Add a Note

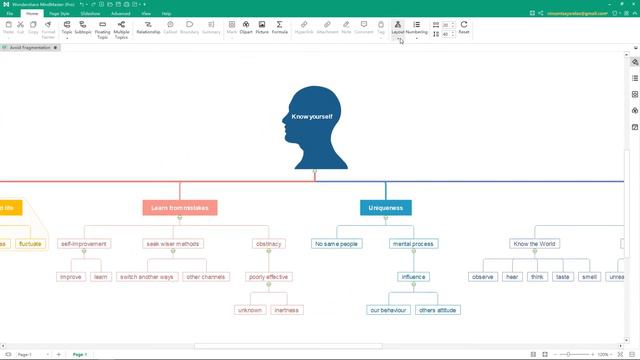(346, 27)
